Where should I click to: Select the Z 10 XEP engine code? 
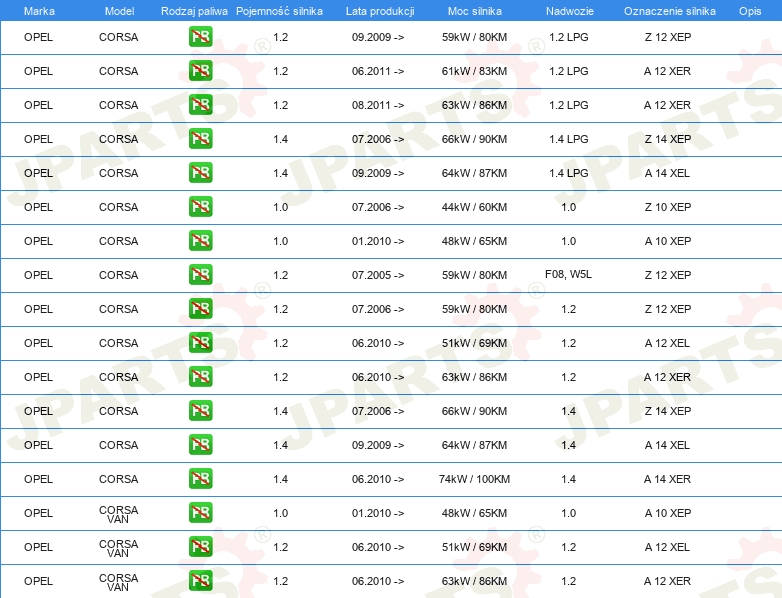point(668,207)
